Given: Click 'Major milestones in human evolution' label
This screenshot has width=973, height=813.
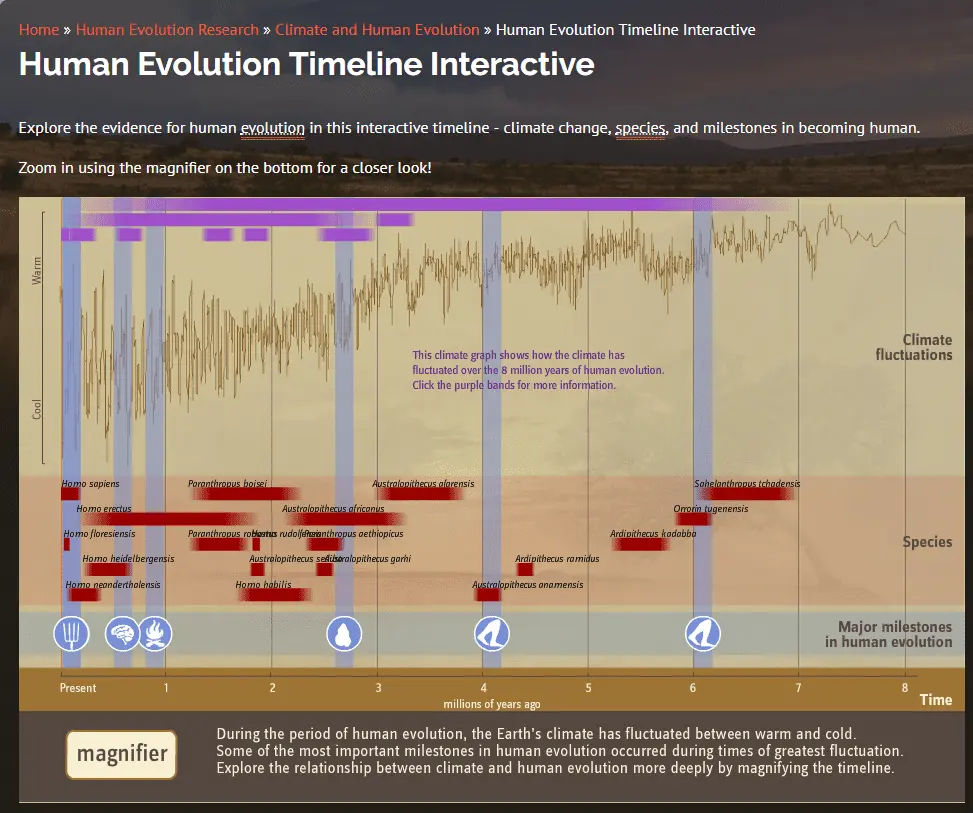Looking at the screenshot, I should [x=889, y=634].
